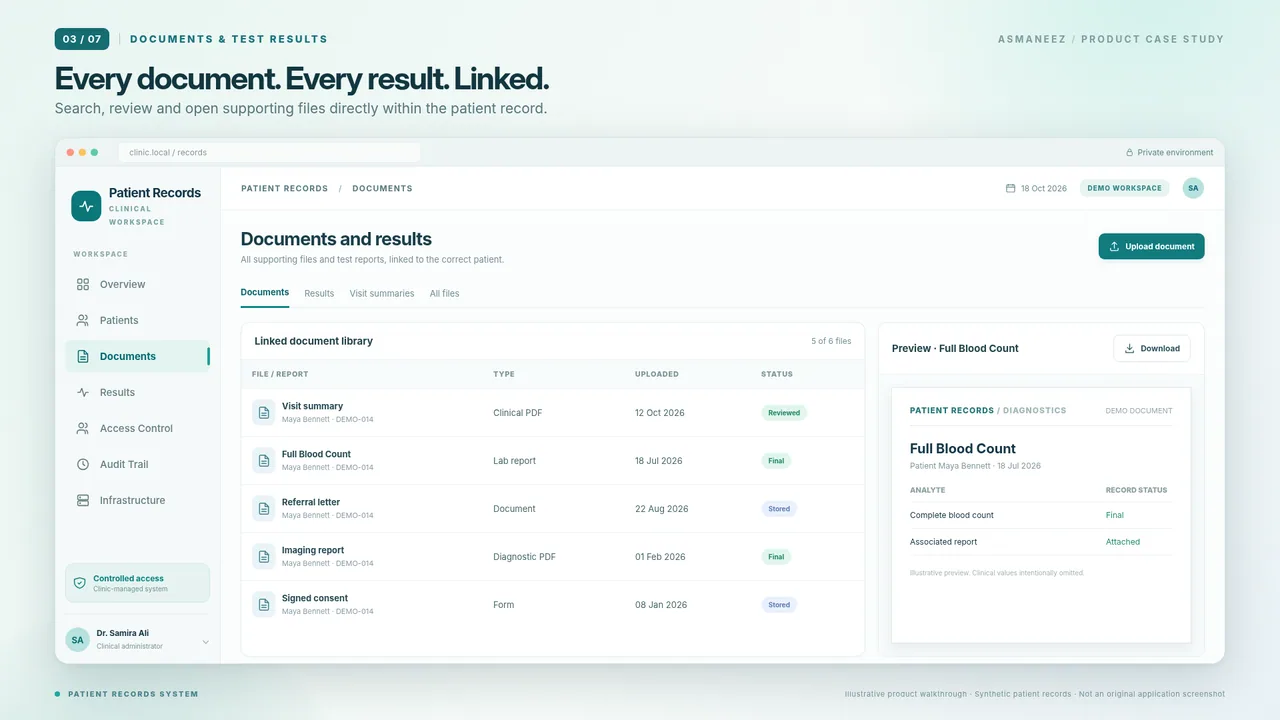
Task: Switch to the Documents tab
Action: tap(265, 293)
